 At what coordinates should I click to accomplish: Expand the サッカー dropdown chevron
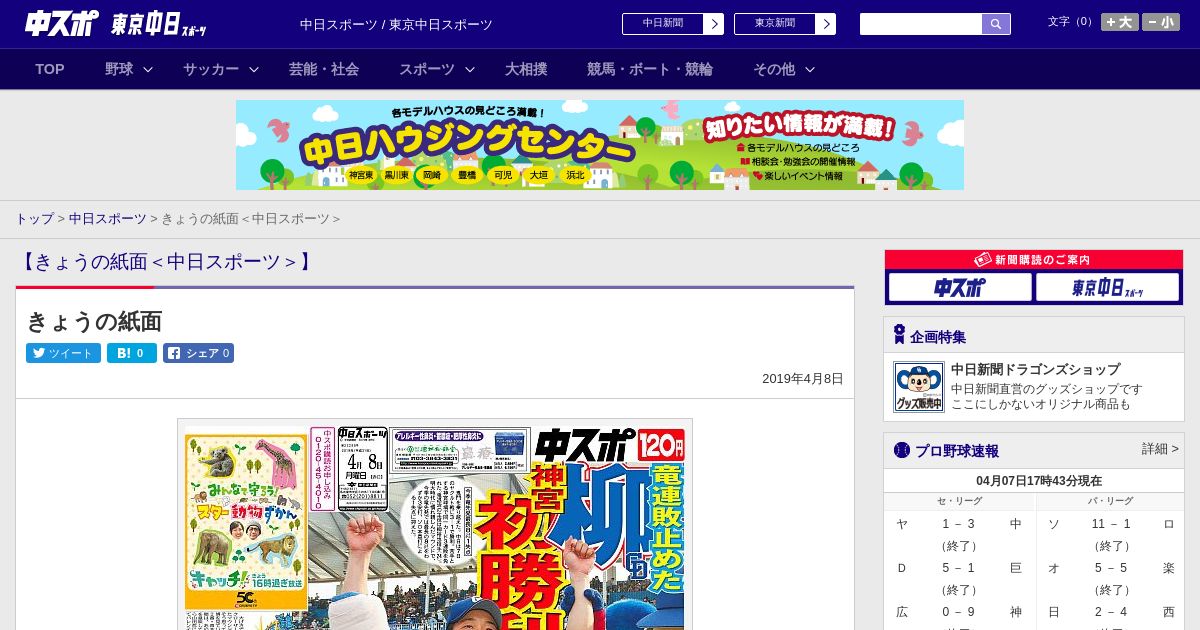(254, 69)
